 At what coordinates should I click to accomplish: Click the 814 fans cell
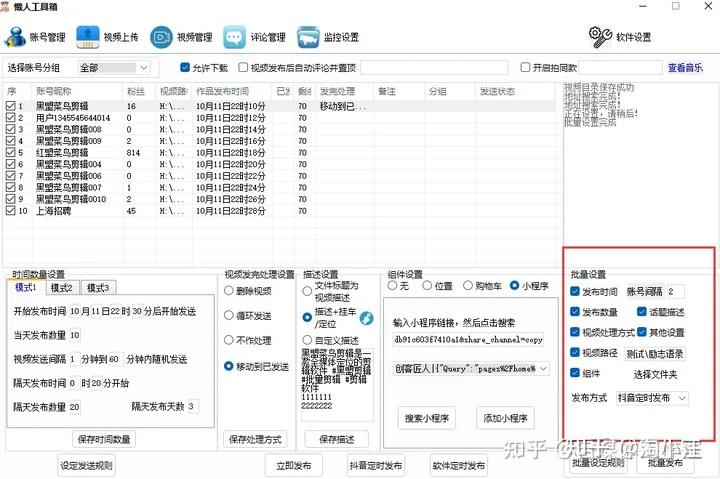coord(140,152)
